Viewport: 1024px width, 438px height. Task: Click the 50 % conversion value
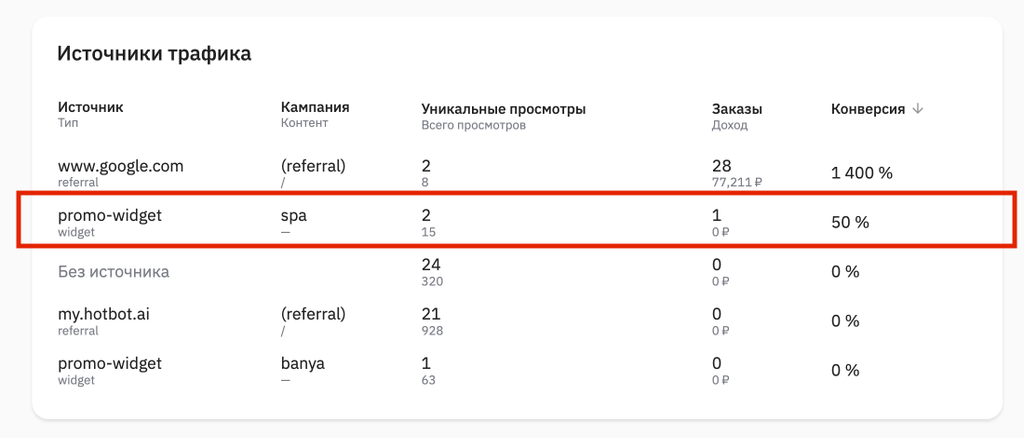pyautogui.click(x=850, y=222)
